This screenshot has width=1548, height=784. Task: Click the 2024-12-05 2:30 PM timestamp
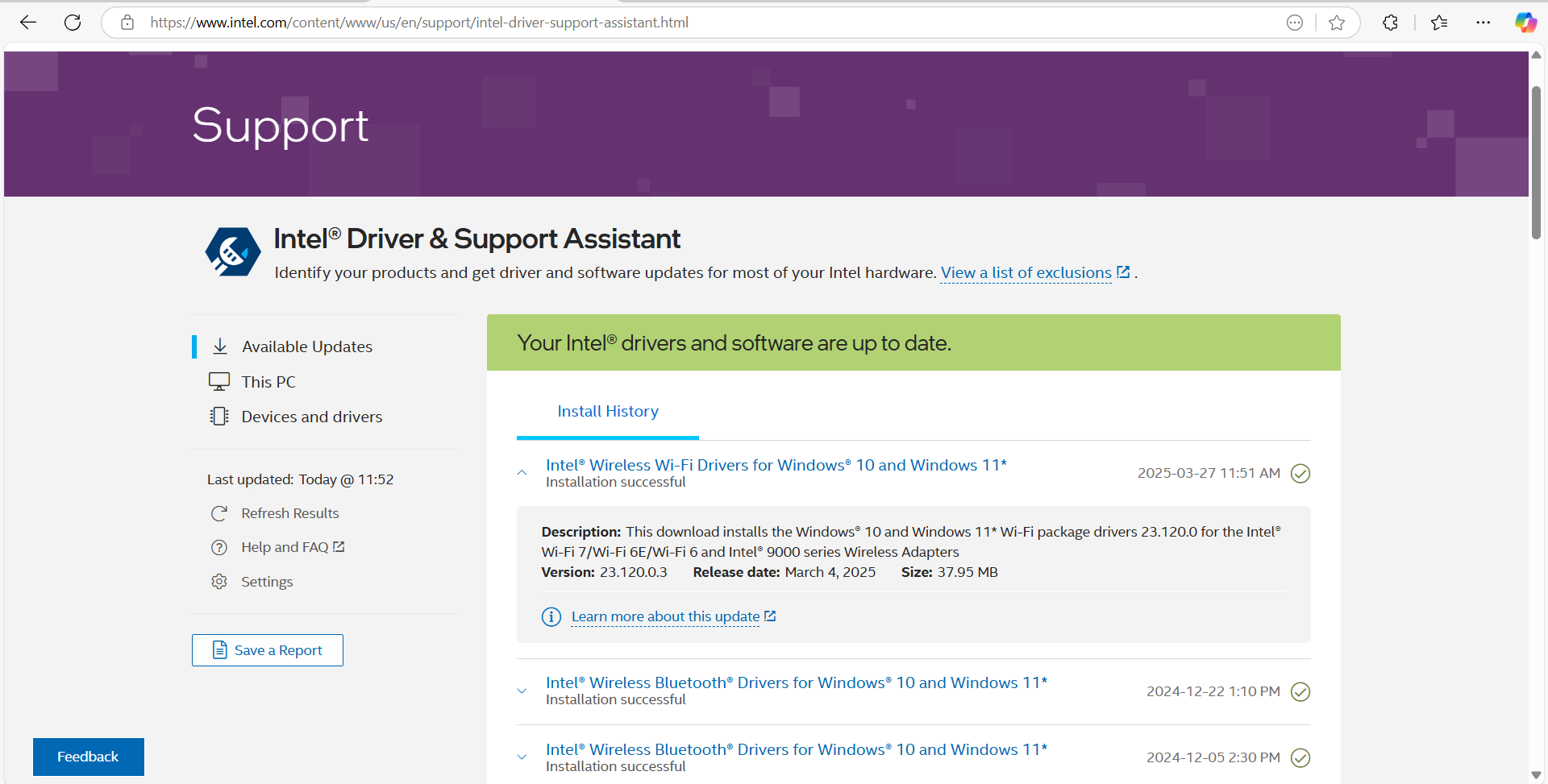pyautogui.click(x=1213, y=757)
